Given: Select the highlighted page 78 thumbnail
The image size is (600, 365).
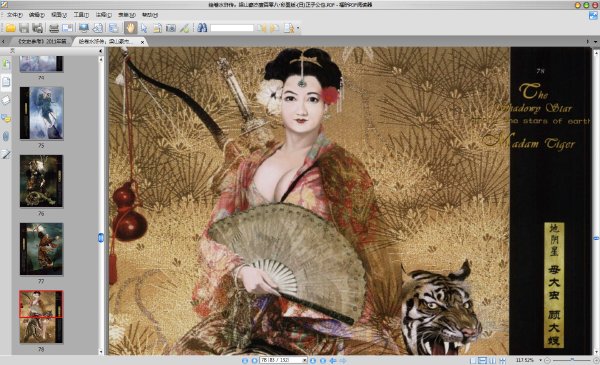Looking at the screenshot, I should click(x=41, y=316).
